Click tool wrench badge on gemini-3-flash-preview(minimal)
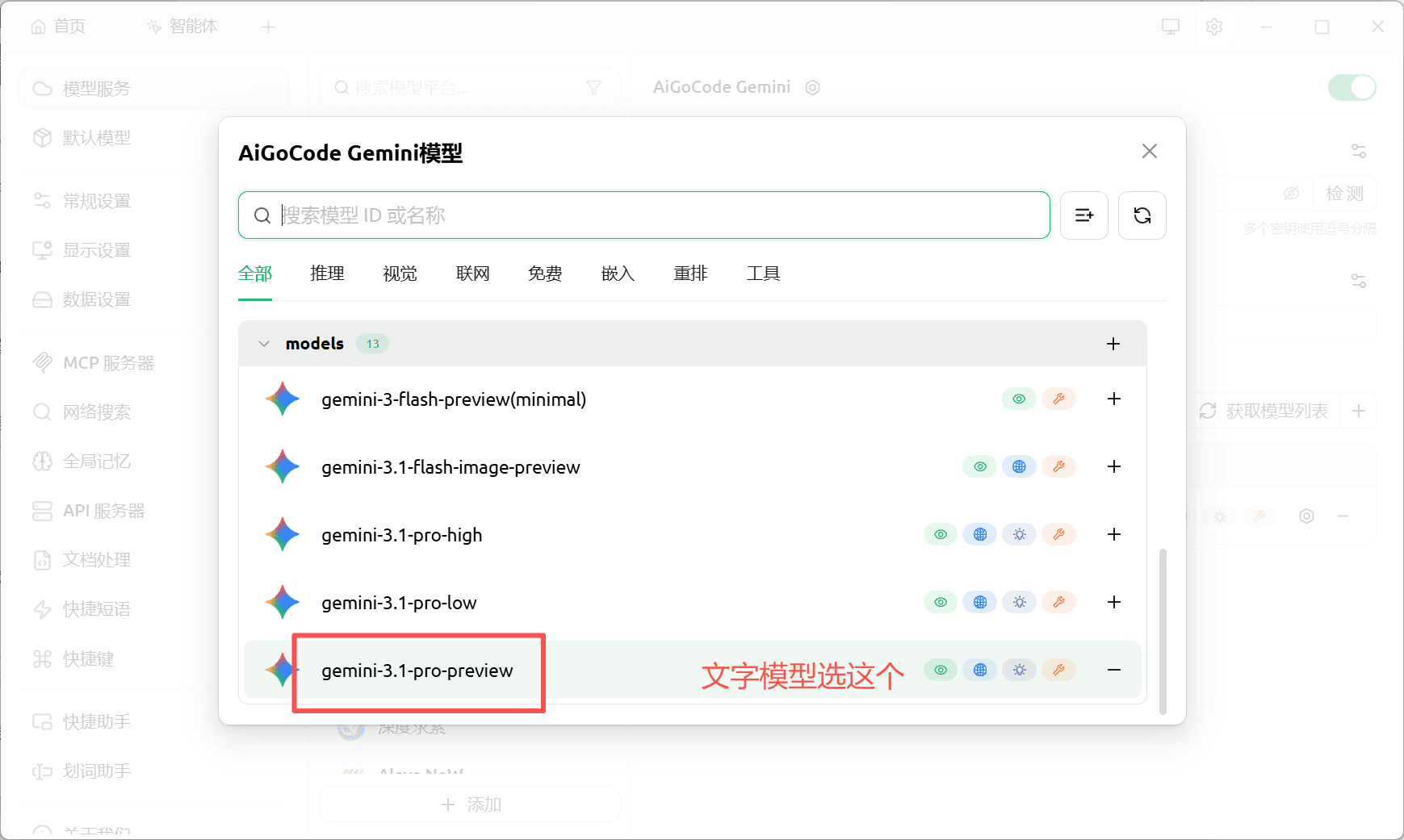This screenshot has height=840, width=1404. tap(1058, 399)
